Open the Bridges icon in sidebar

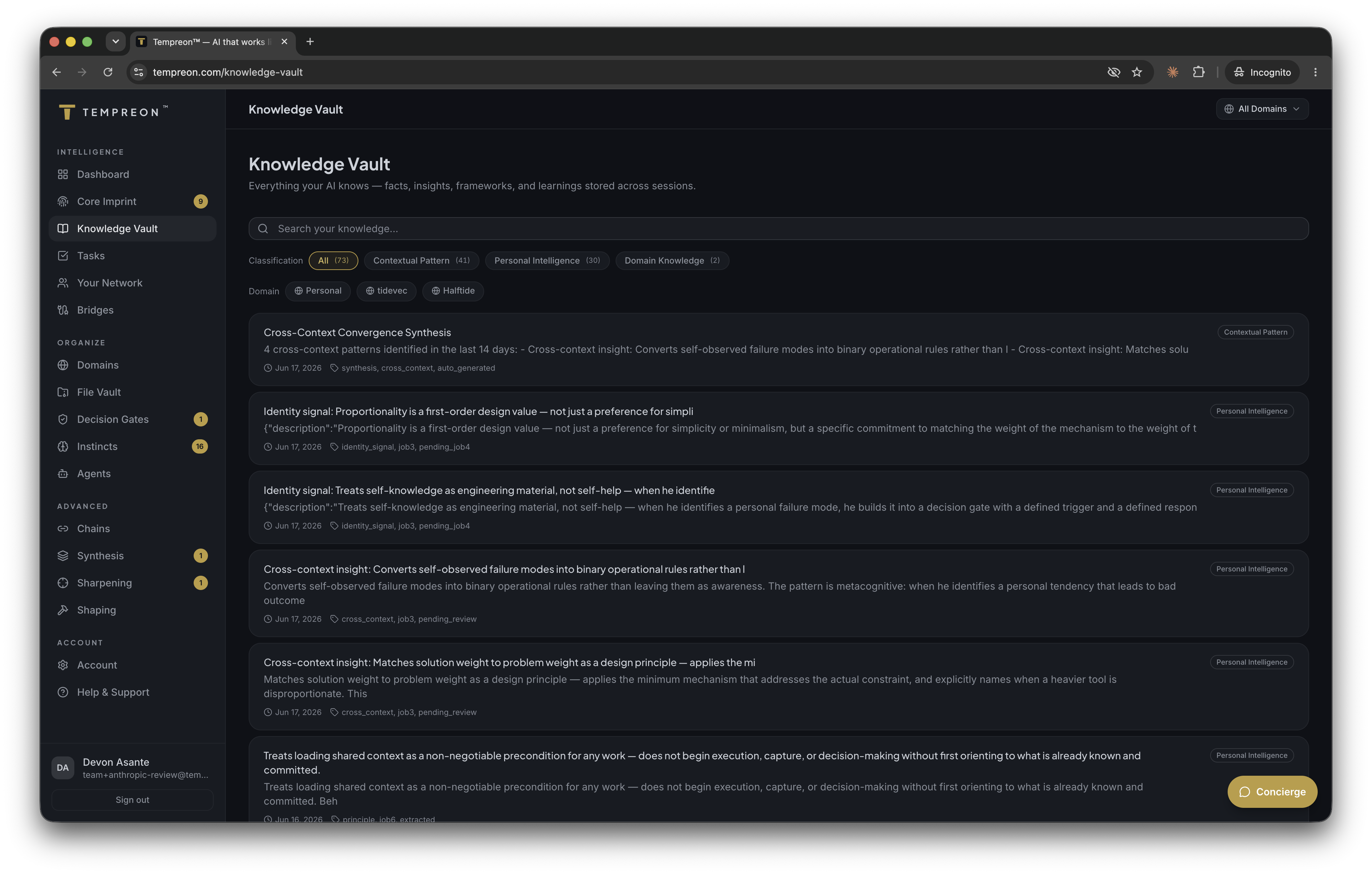(x=63, y=310)
